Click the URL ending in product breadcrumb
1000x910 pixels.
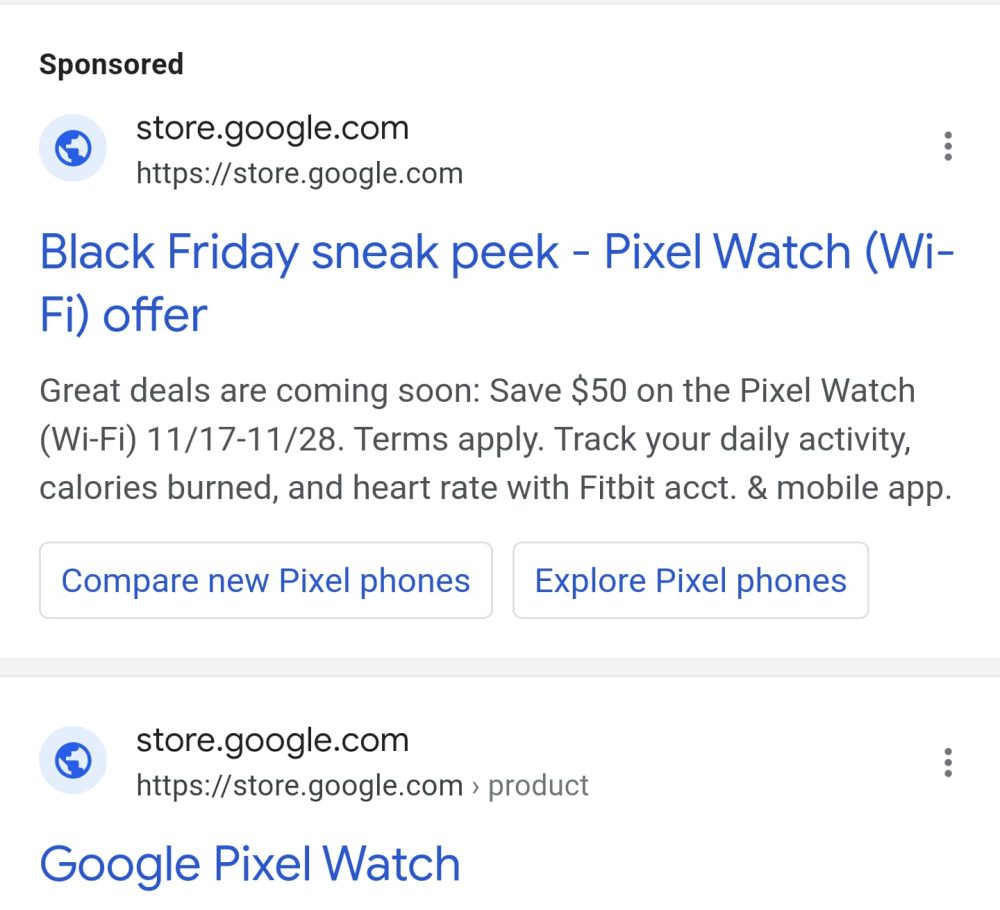[299, 786]
